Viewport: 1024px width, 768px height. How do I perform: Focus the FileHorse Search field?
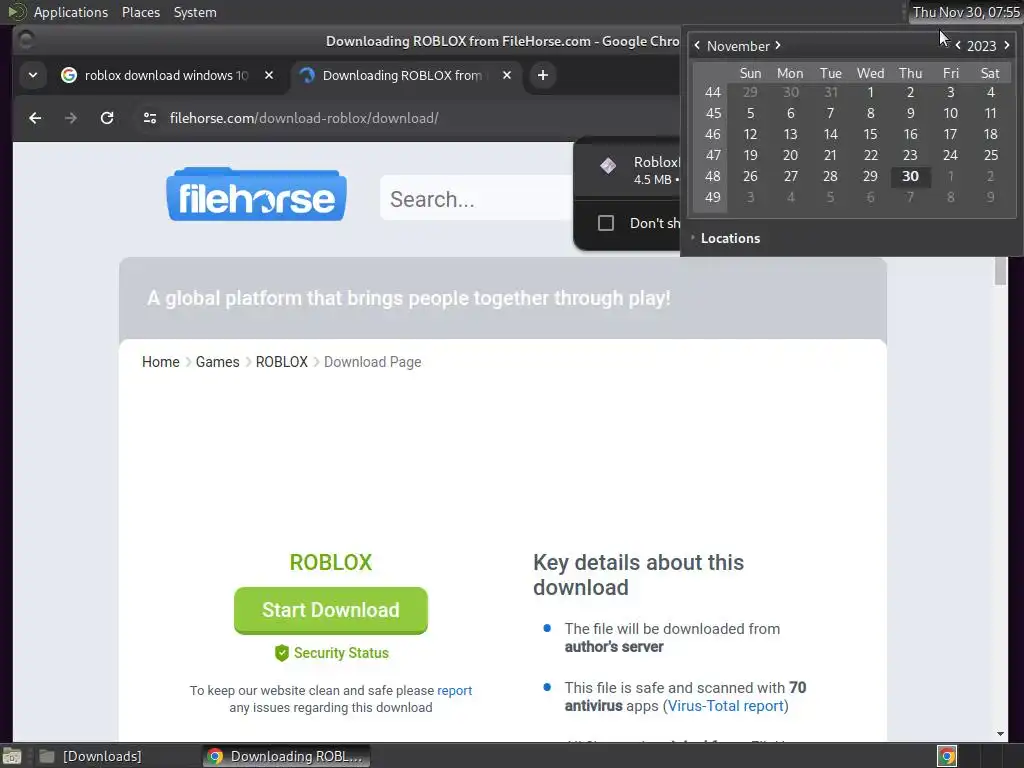click(477, 199)
